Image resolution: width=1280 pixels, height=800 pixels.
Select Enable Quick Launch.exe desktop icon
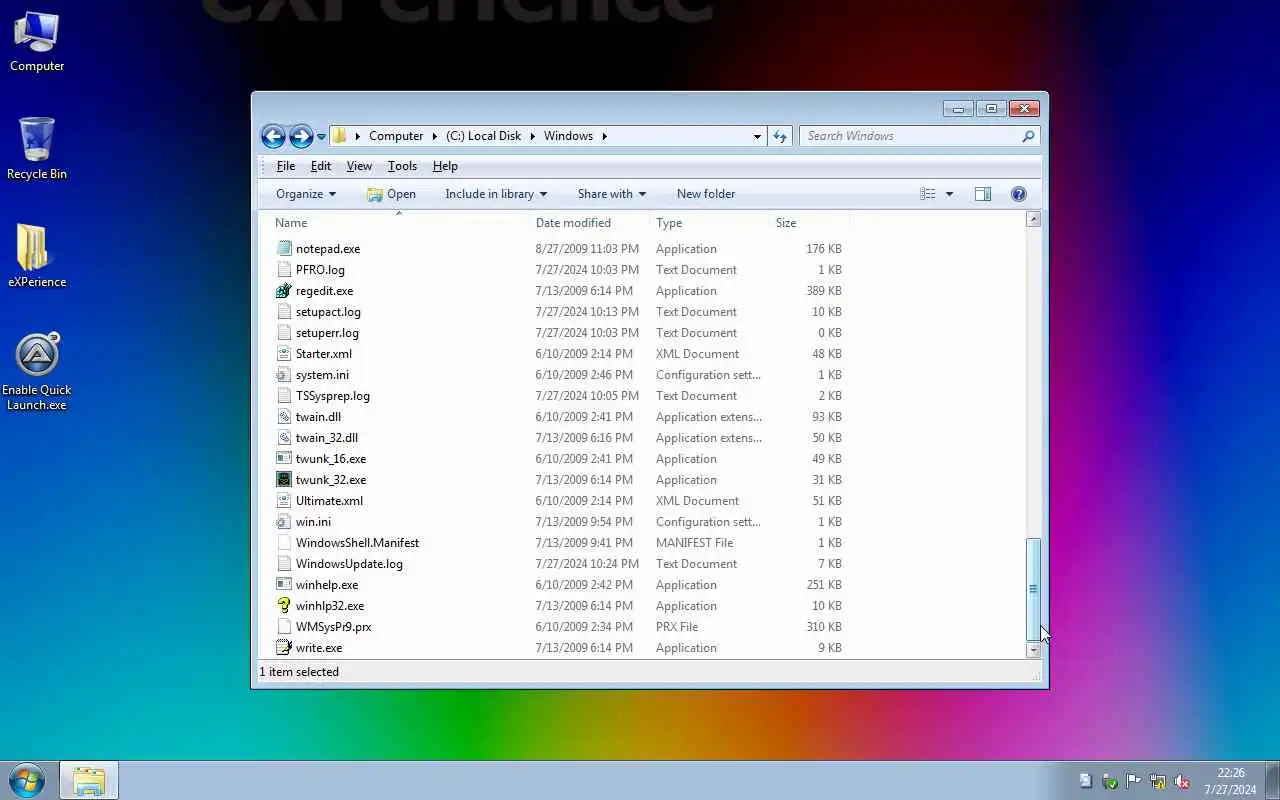coord(37,371)
